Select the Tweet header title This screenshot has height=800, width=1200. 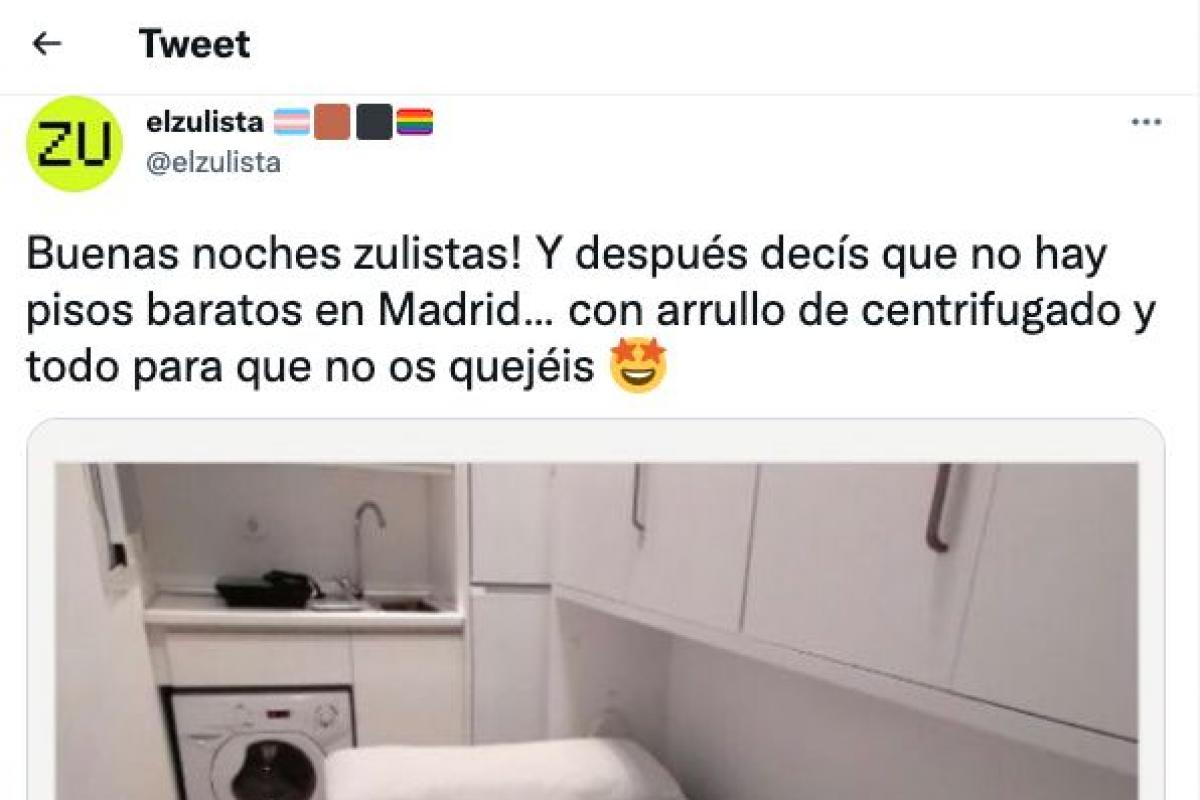pyautogui.click(x=194, y=44)
